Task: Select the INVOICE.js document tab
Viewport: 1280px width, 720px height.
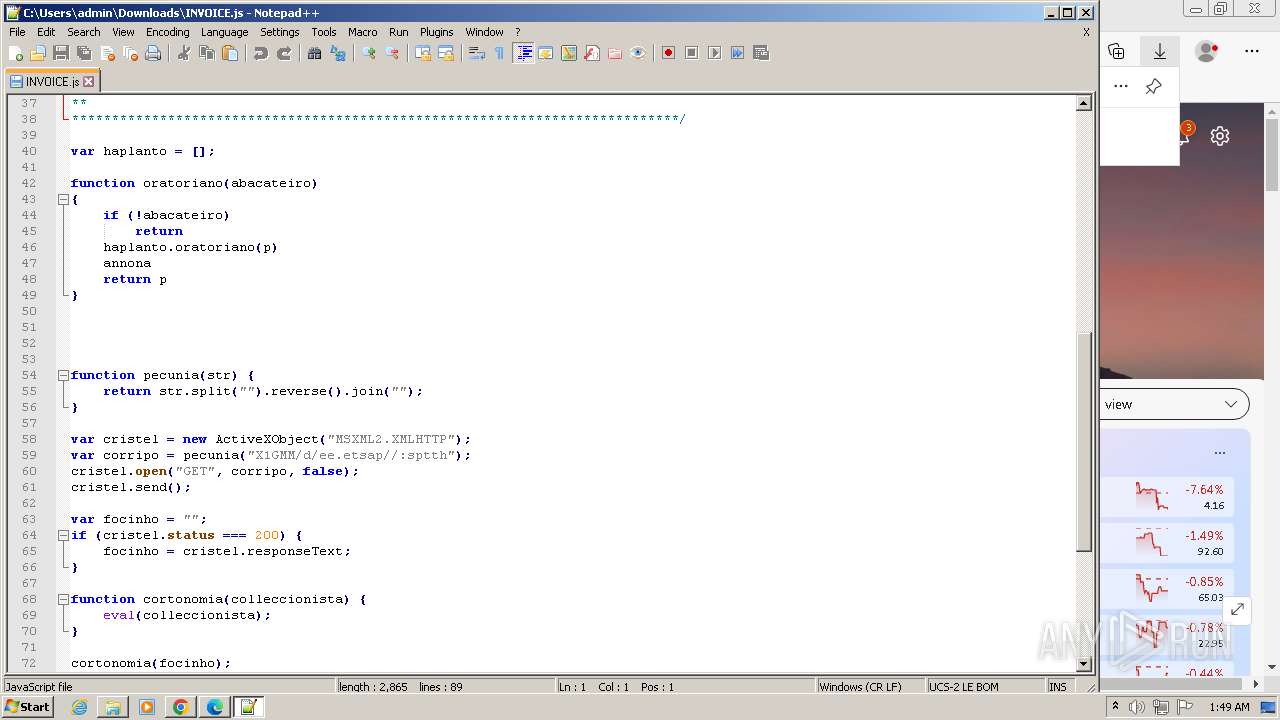Action: [52, 82]
